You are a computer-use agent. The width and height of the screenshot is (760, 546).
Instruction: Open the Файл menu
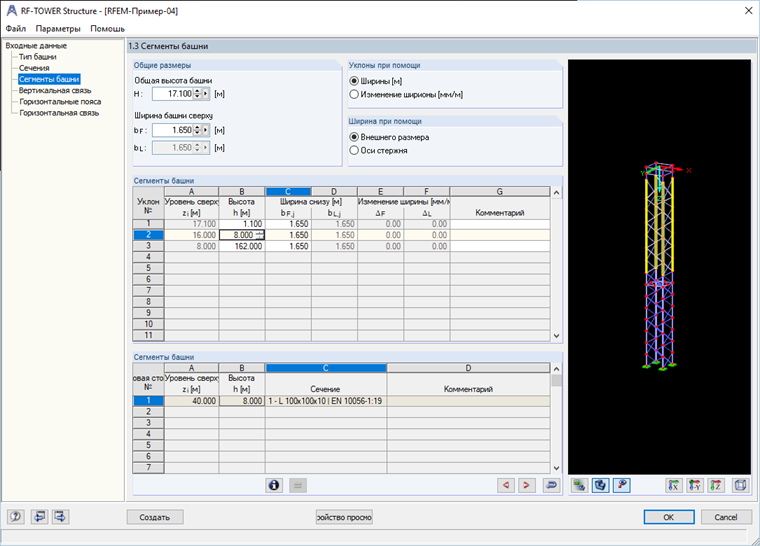(16, 29)
